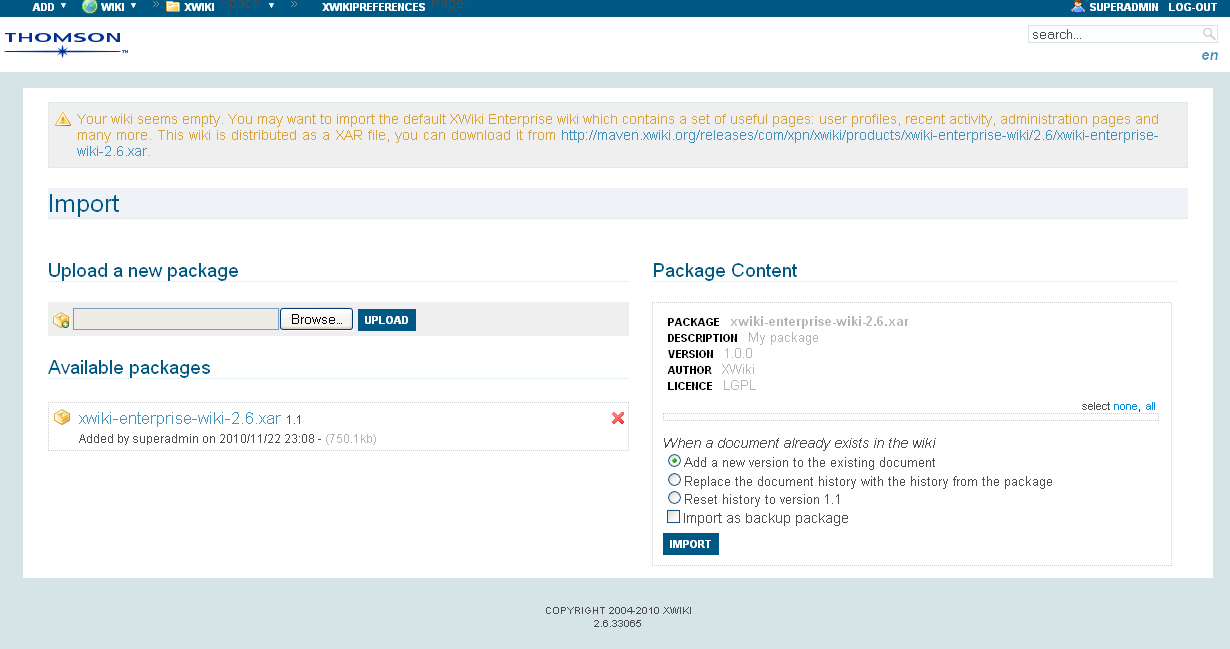The image size is (1230, 649).
Task: Click the superadmin user avatar icon
Action: [1077, 7]
